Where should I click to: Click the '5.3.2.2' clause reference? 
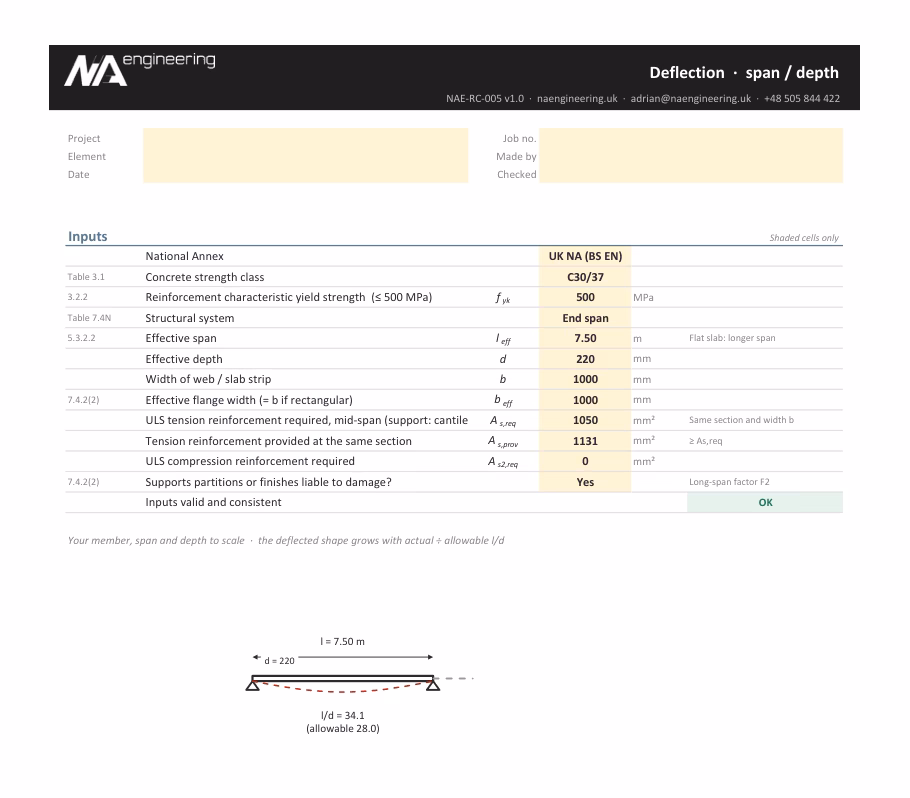(81, 338)
